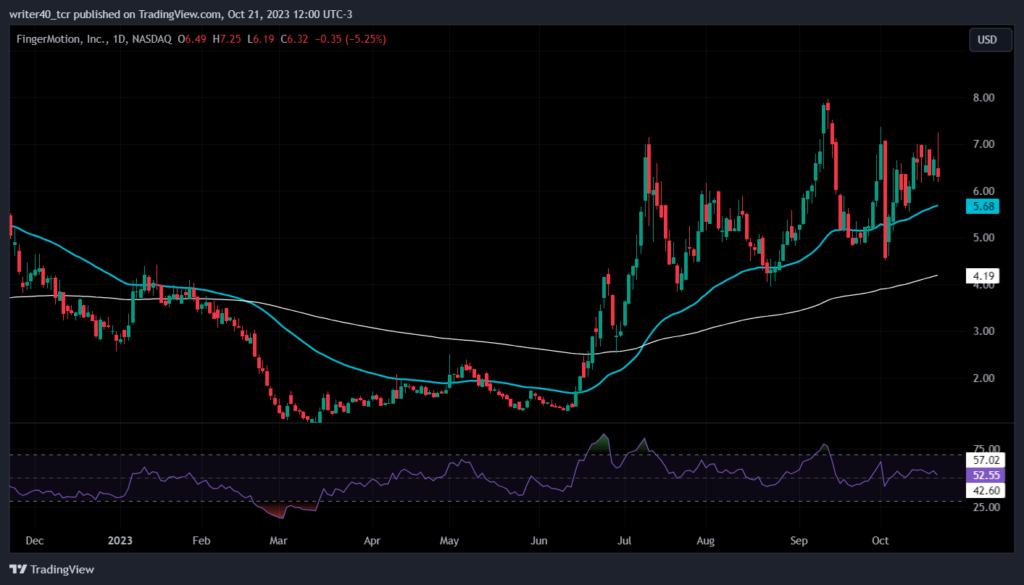
Task: Click the 2023 label on time axis
Action: [120, 541]
